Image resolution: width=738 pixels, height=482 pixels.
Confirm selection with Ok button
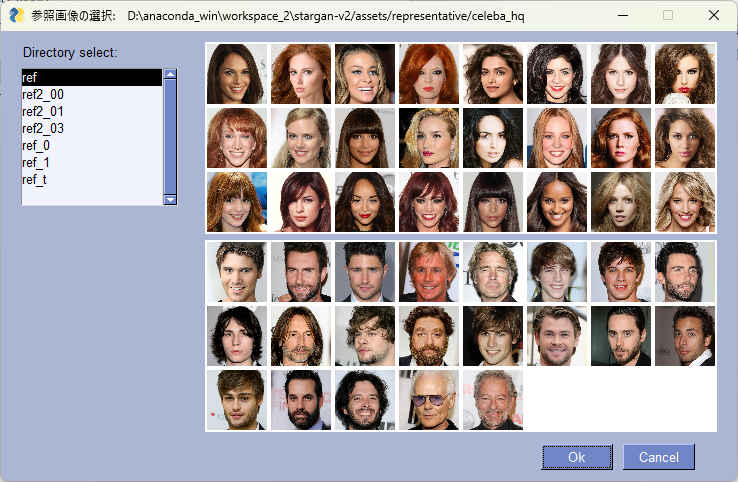point(576,457)
